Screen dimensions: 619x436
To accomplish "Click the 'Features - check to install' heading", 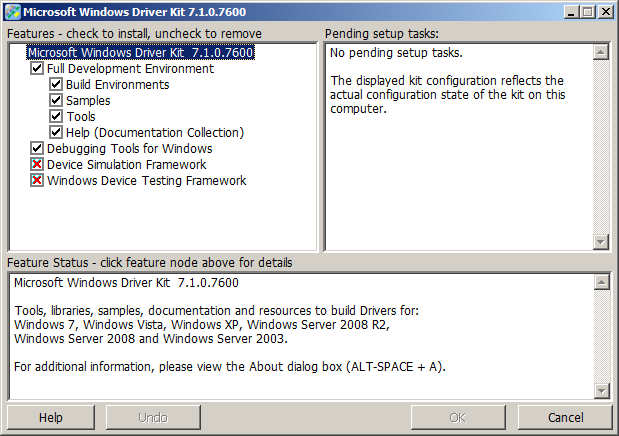I will [x=134, y=34].
